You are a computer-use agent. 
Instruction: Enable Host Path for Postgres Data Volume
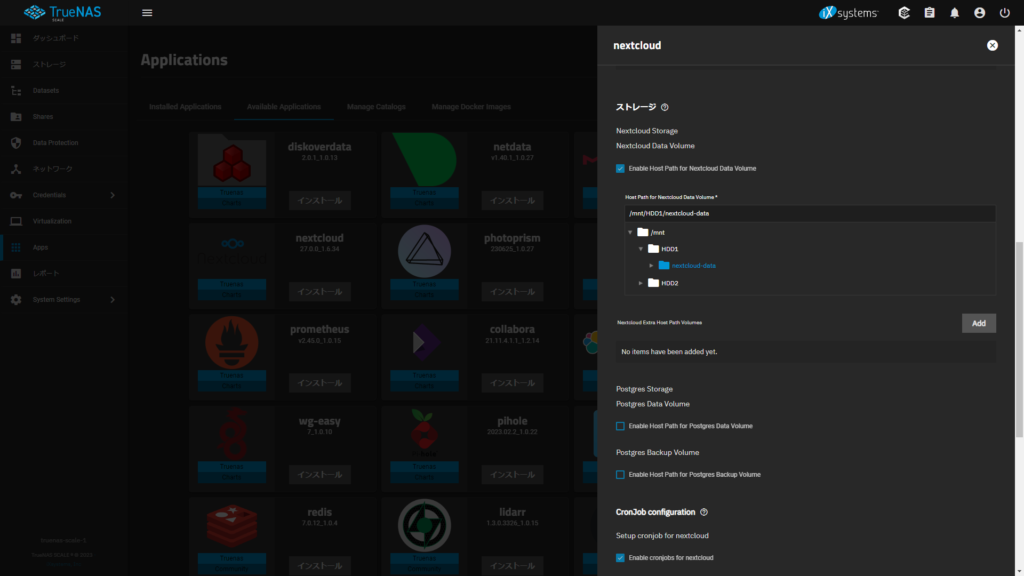[620, 426]
